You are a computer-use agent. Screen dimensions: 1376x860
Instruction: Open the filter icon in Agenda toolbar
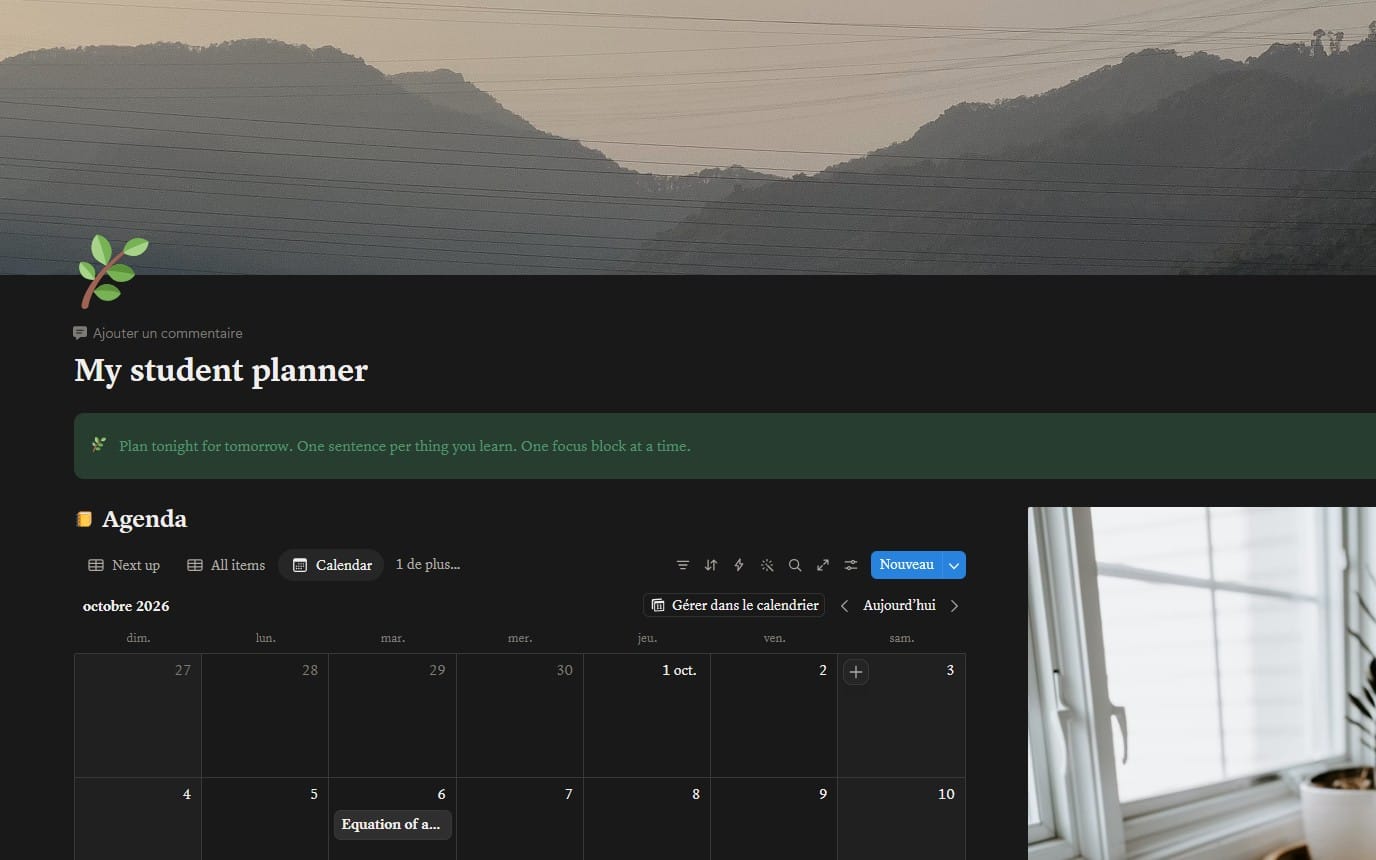(x=683, y=565)
